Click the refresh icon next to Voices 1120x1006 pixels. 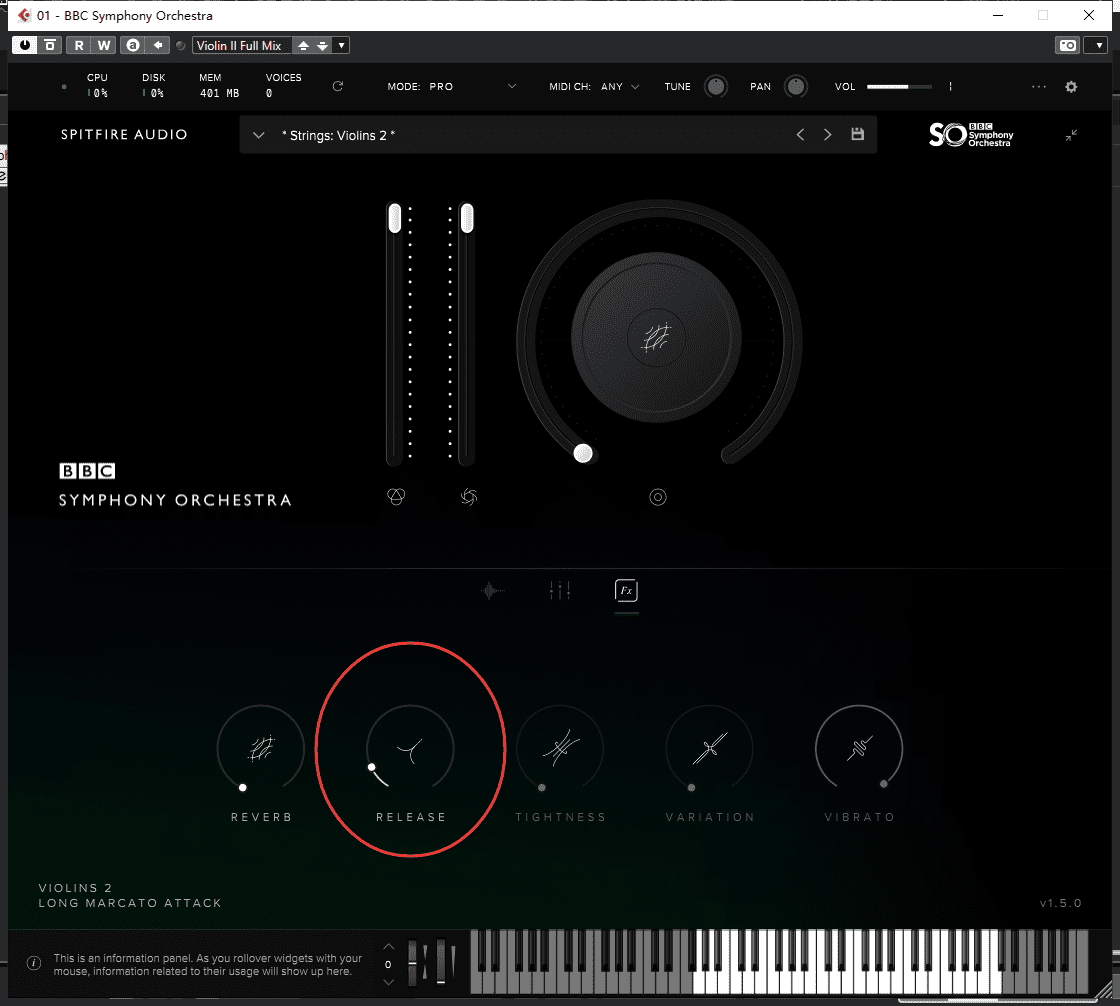click(338, 87)
